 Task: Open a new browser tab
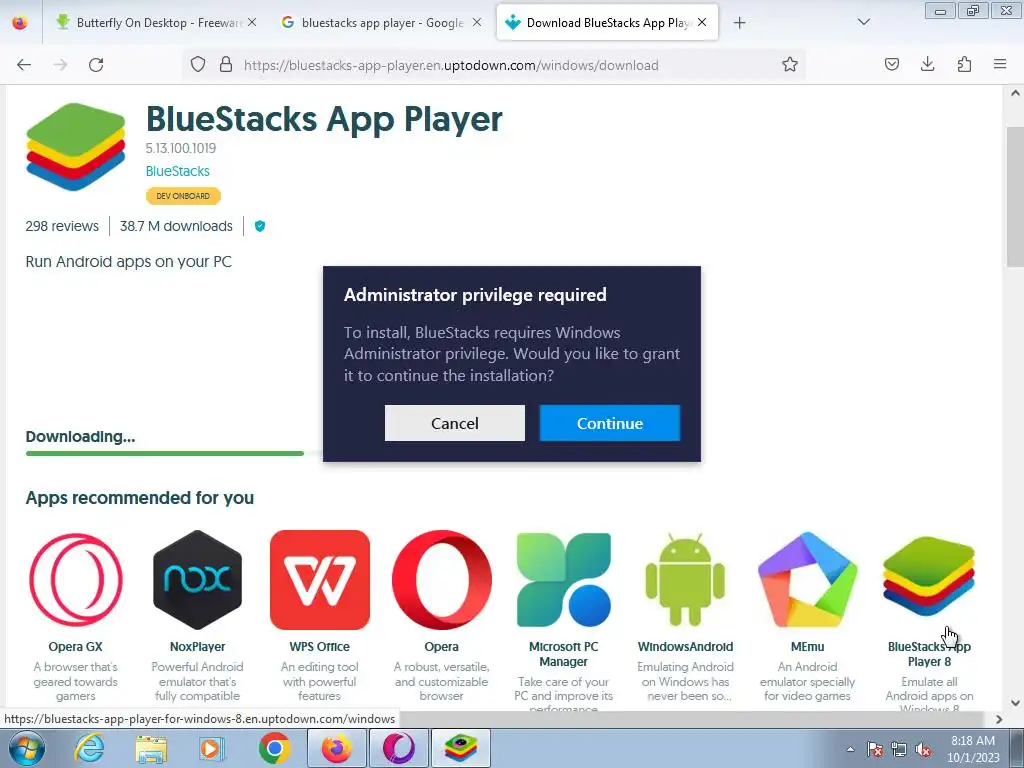click(739, 23)
